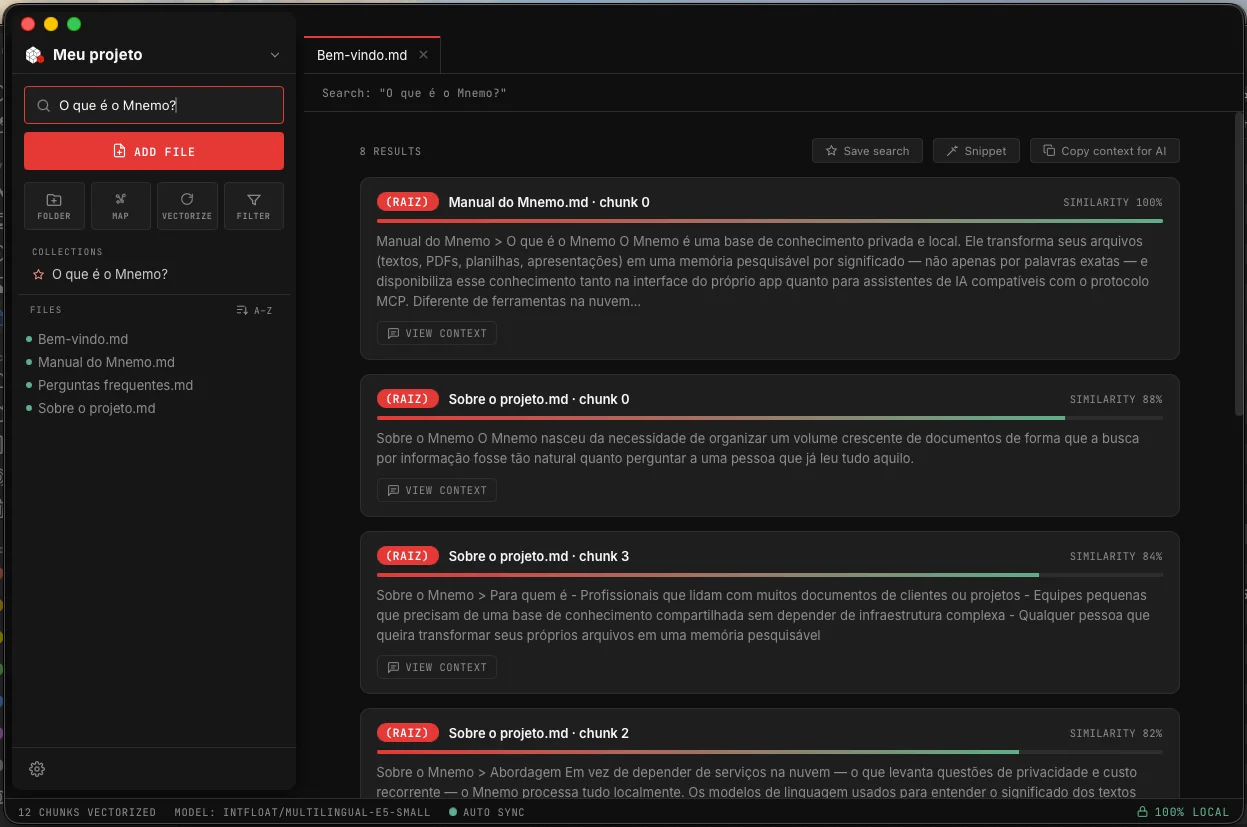View context for Sobre o projeto.md chunk 0
This screenshot has height=827, width=1247.
point(437,490)
